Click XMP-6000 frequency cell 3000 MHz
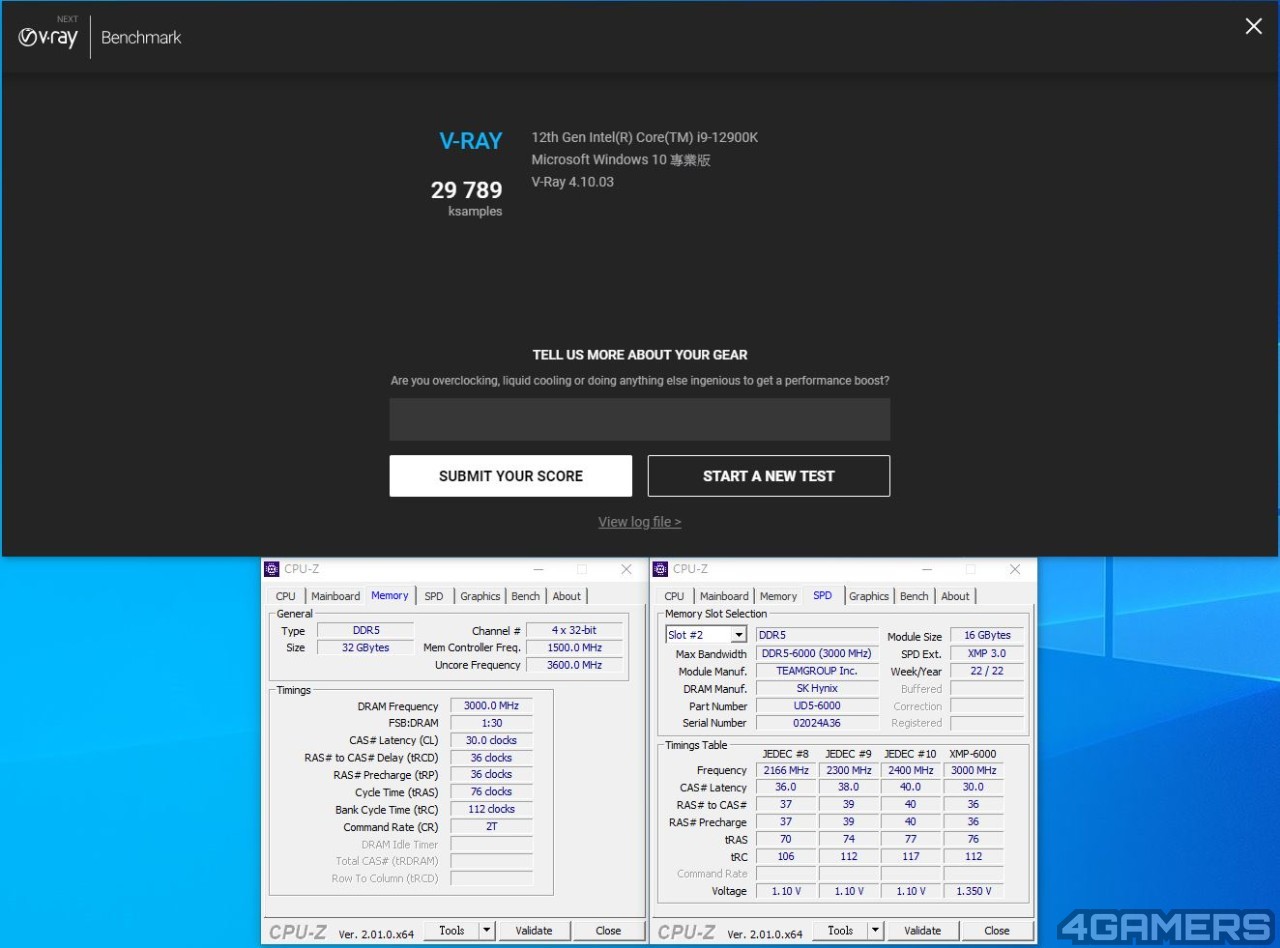1280x948 pixels. [973, 771]
